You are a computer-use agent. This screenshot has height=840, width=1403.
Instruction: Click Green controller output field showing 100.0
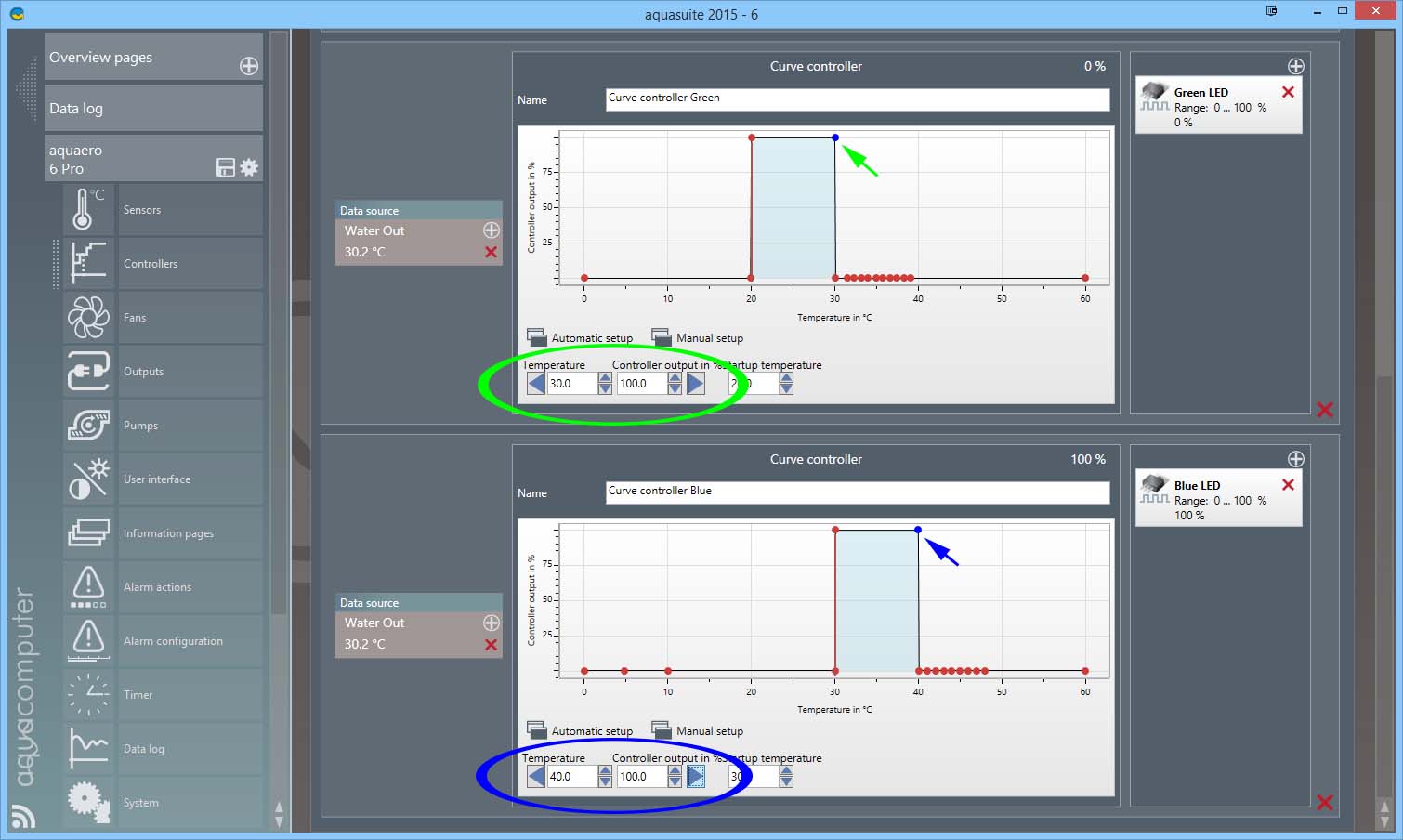(x=642, y=383)
